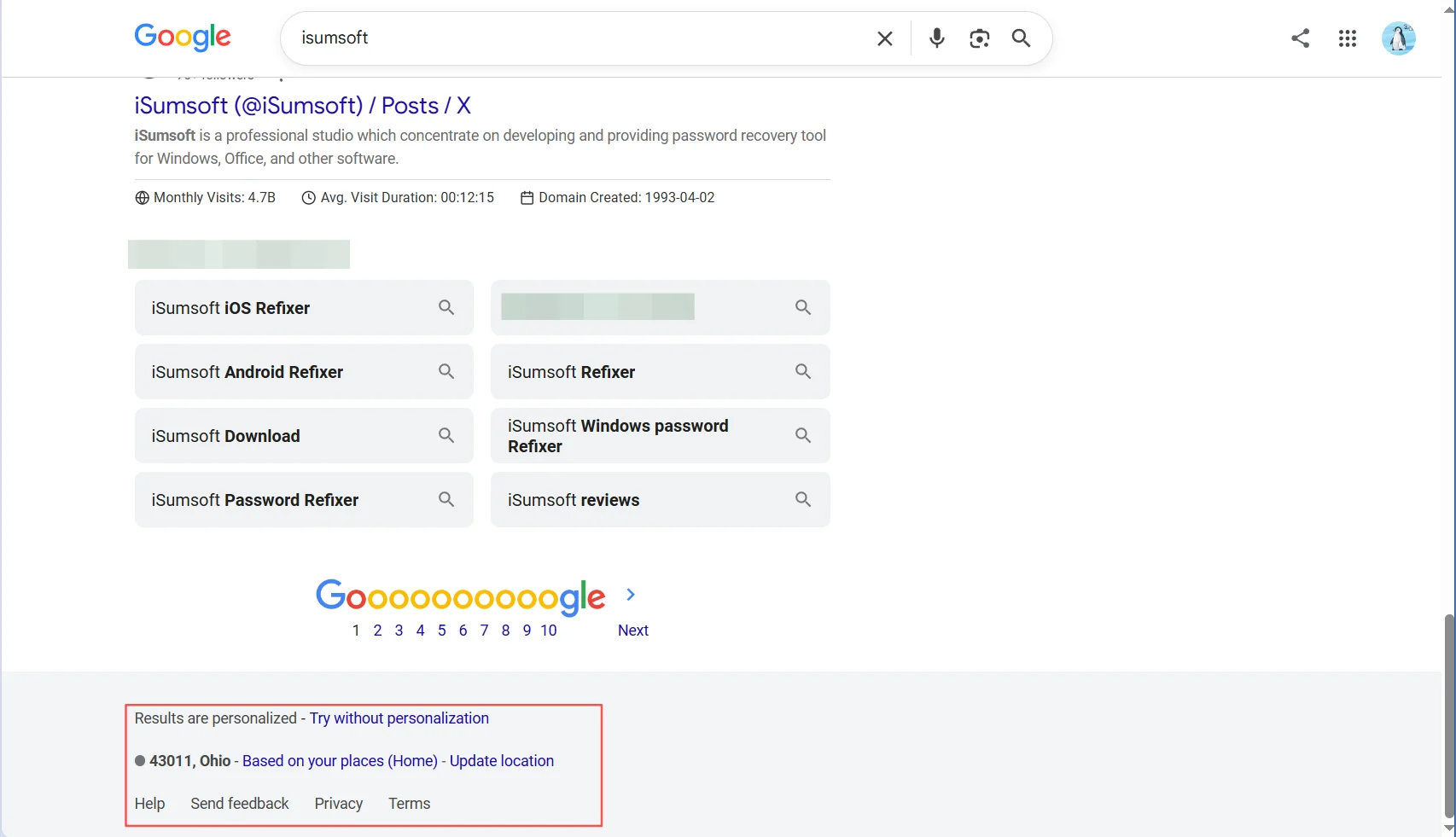The height and width of the screenshot is (837, 1456).
Task: Click the vertical scrollbar thumb
Action: [1449, 715]
